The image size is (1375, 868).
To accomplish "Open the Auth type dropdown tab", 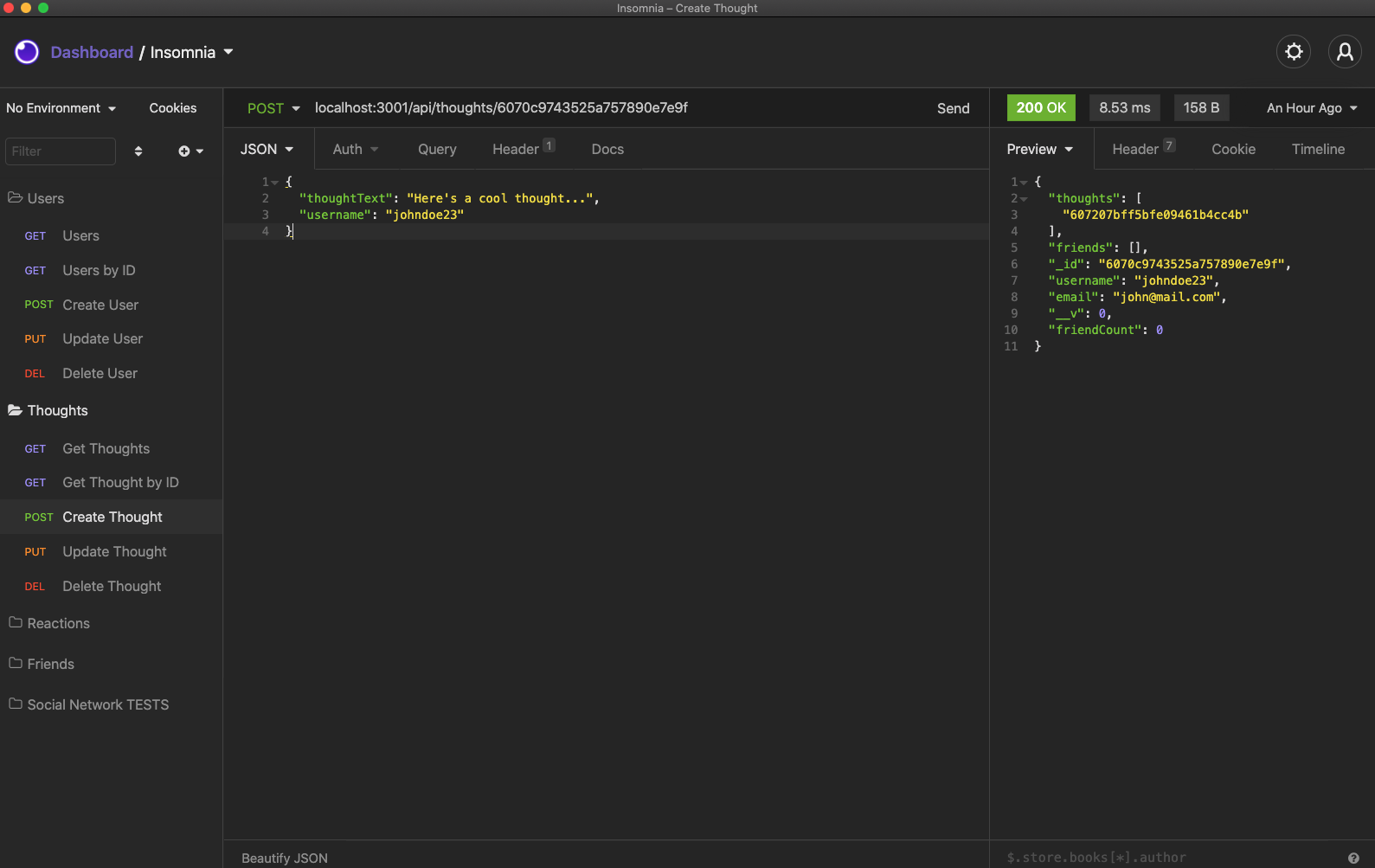I will 356,149.
